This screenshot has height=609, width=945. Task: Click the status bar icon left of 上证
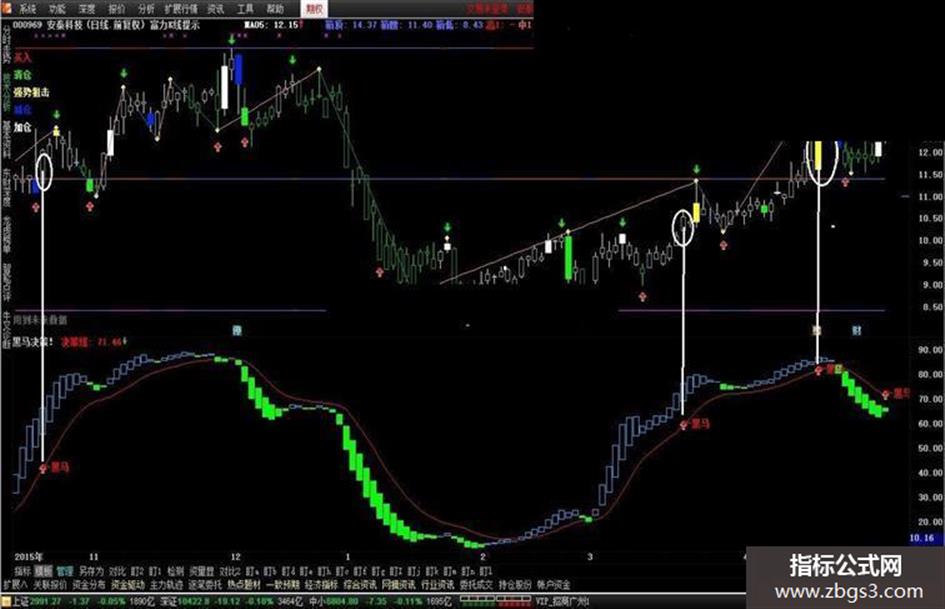click(x=7, y=601)
